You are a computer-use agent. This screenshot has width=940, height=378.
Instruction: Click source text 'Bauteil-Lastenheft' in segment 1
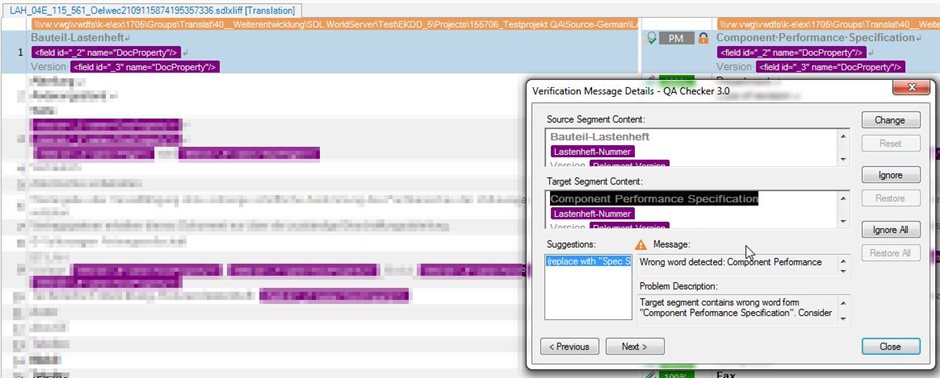tap(77, 38)
